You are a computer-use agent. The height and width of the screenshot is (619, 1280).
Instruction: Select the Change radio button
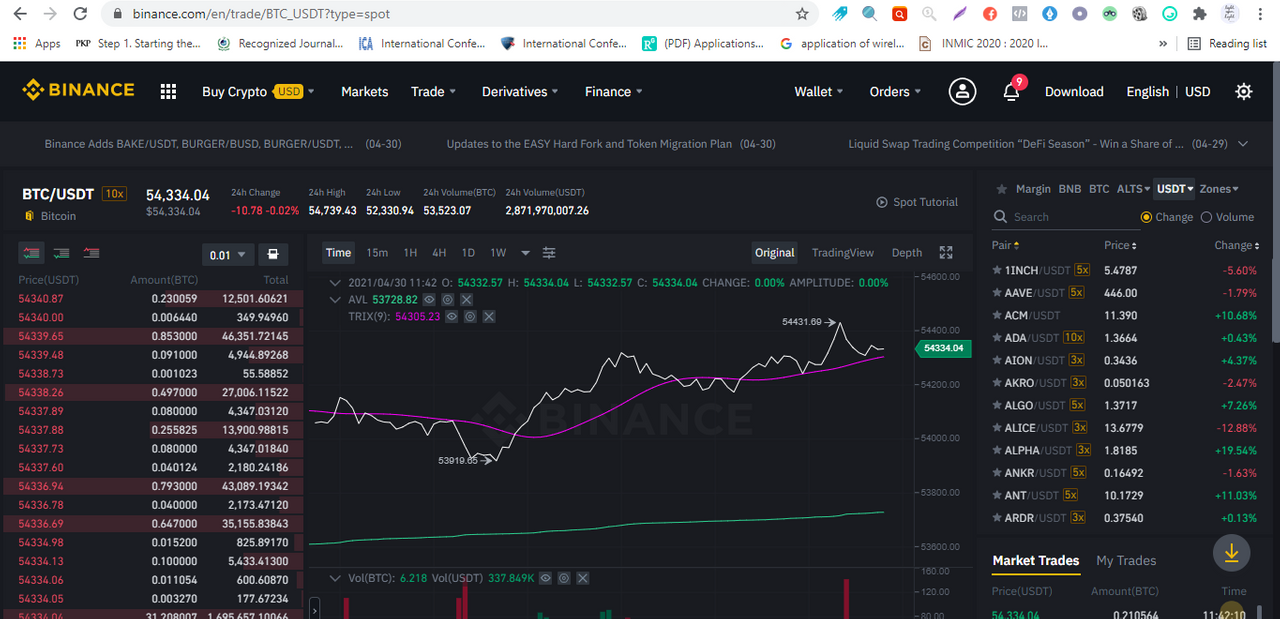pyautogui.click(x=1146, y=217)
